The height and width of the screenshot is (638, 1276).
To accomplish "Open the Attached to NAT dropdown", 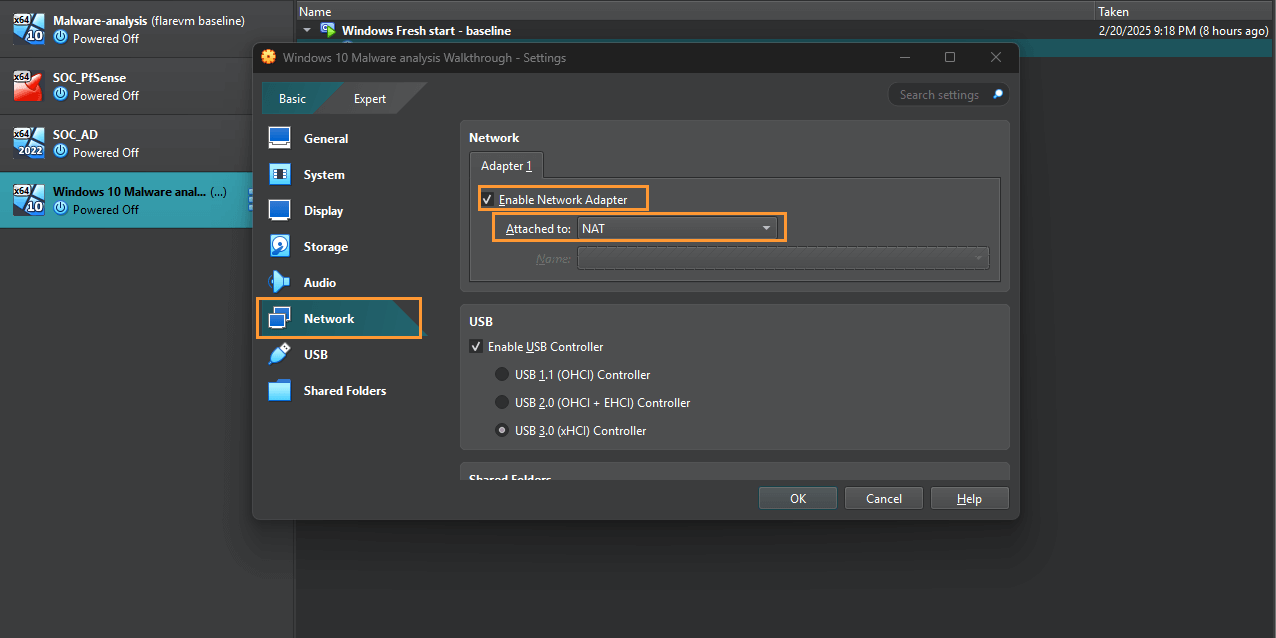I will pos(678,228).
